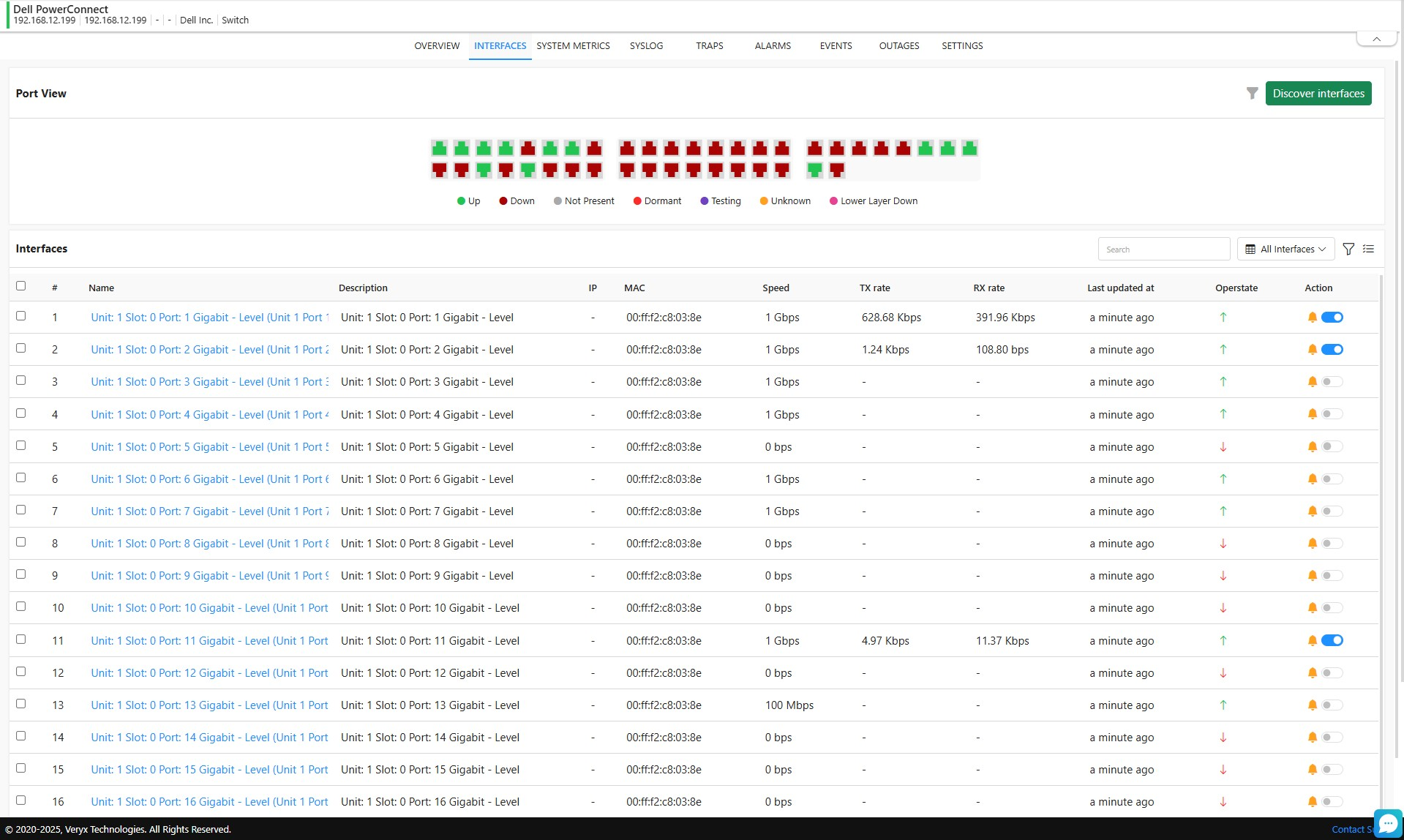Screen dimensions: 1404x840
Task: Click the last green port in top row
Action: click(969, 149)
